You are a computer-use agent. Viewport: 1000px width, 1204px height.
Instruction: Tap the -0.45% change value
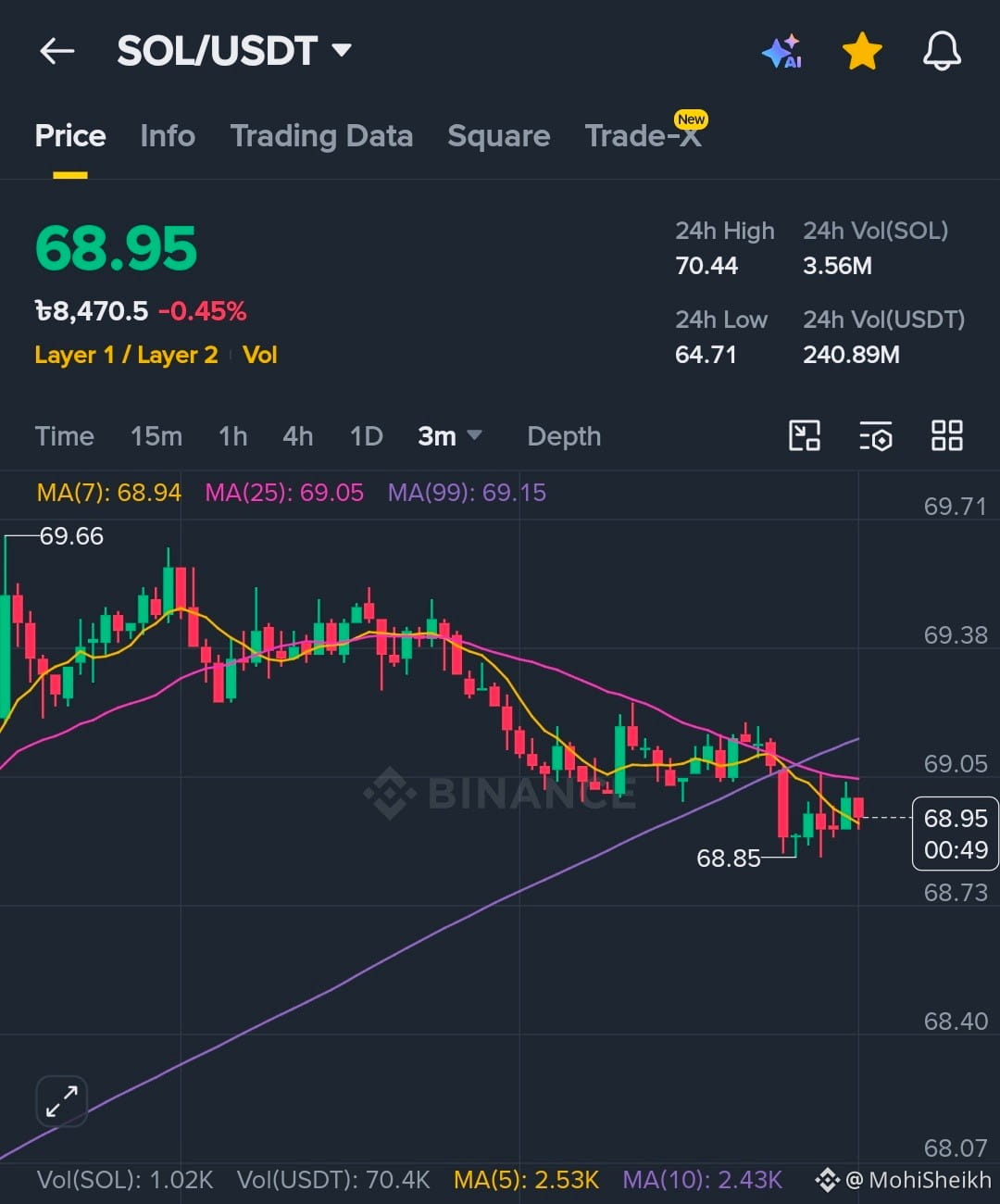coord(202,311)
